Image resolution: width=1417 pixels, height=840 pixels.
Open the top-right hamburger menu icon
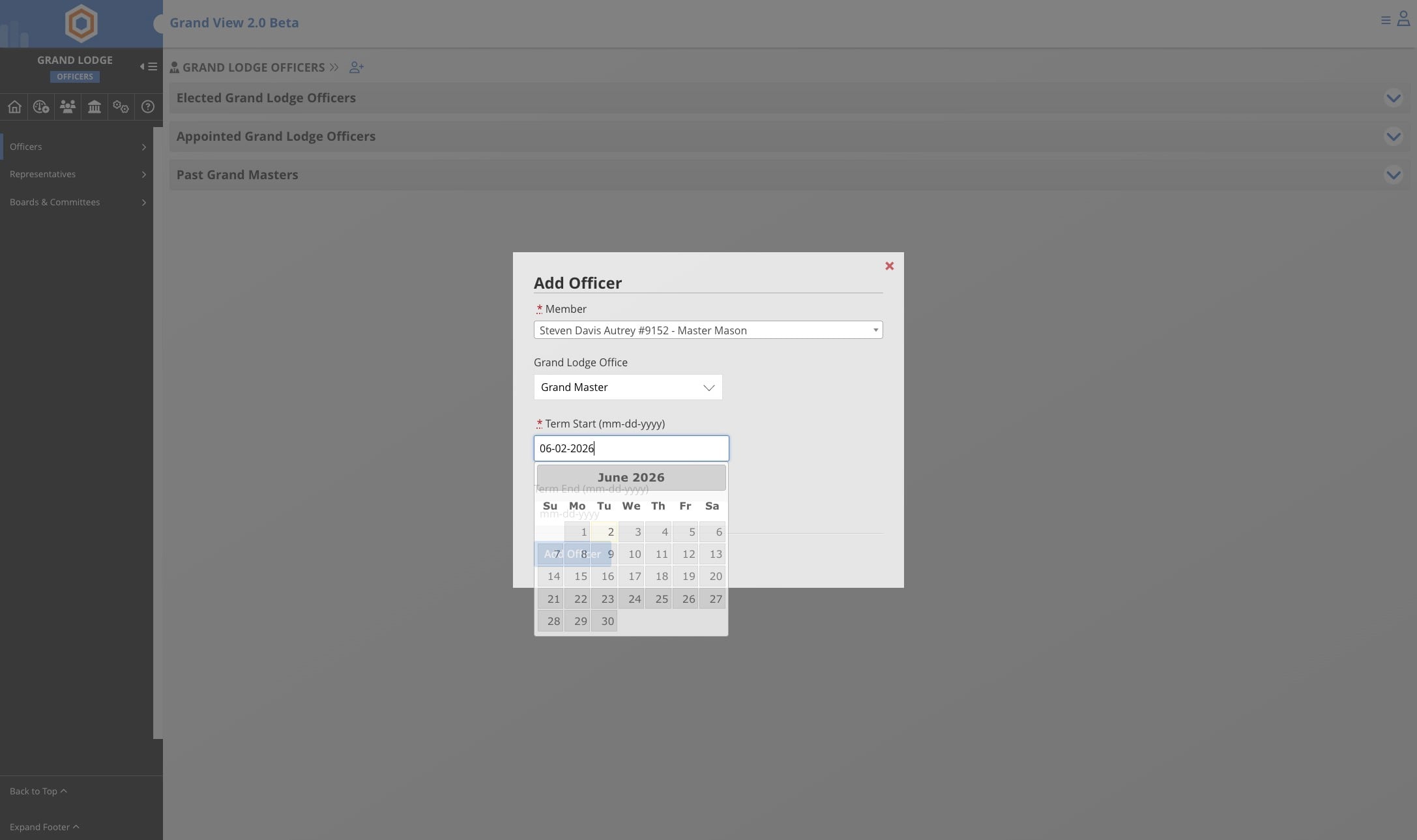(x=1386, y=21)
